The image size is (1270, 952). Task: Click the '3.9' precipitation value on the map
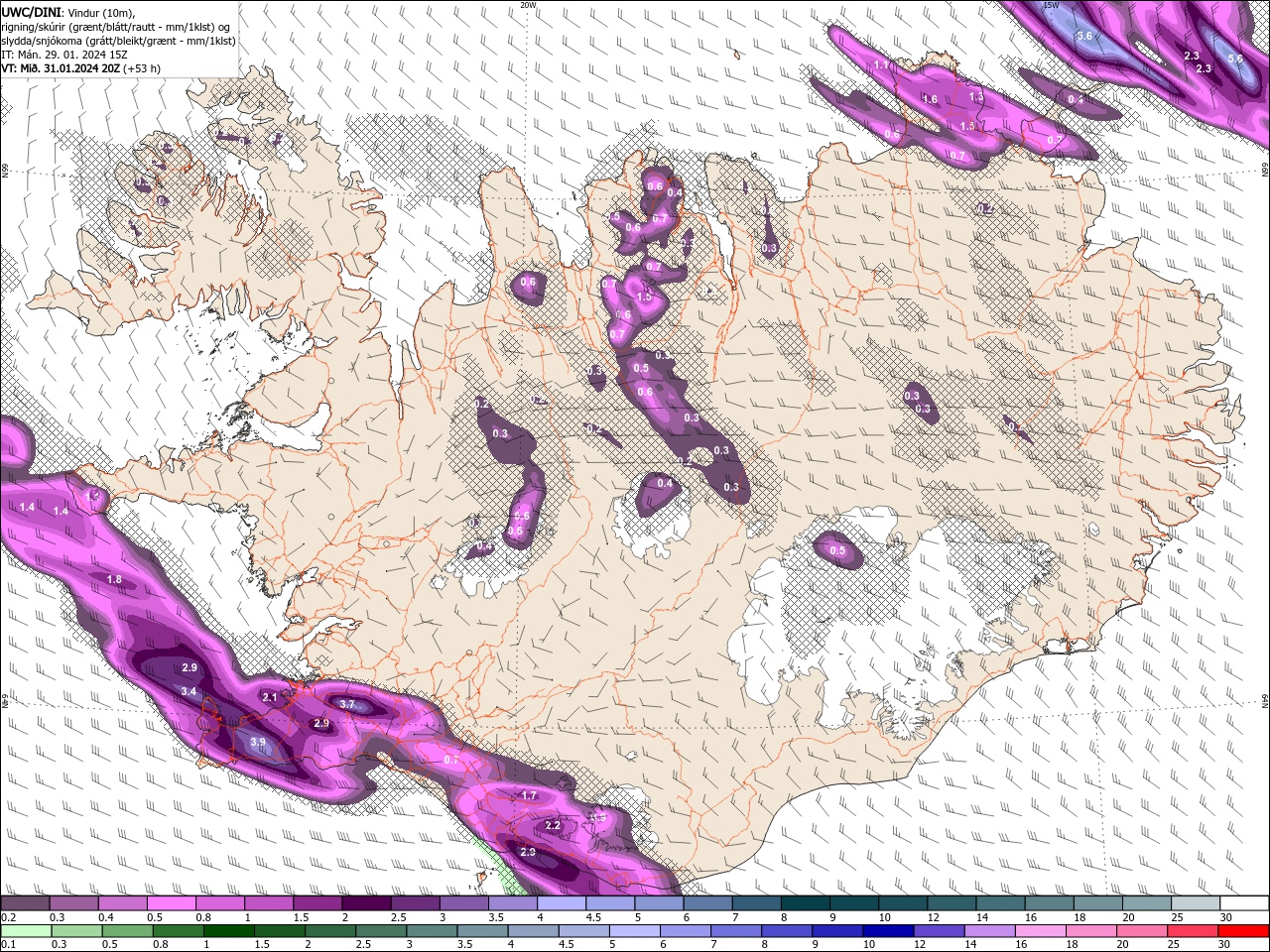click(x=258, y=742)
